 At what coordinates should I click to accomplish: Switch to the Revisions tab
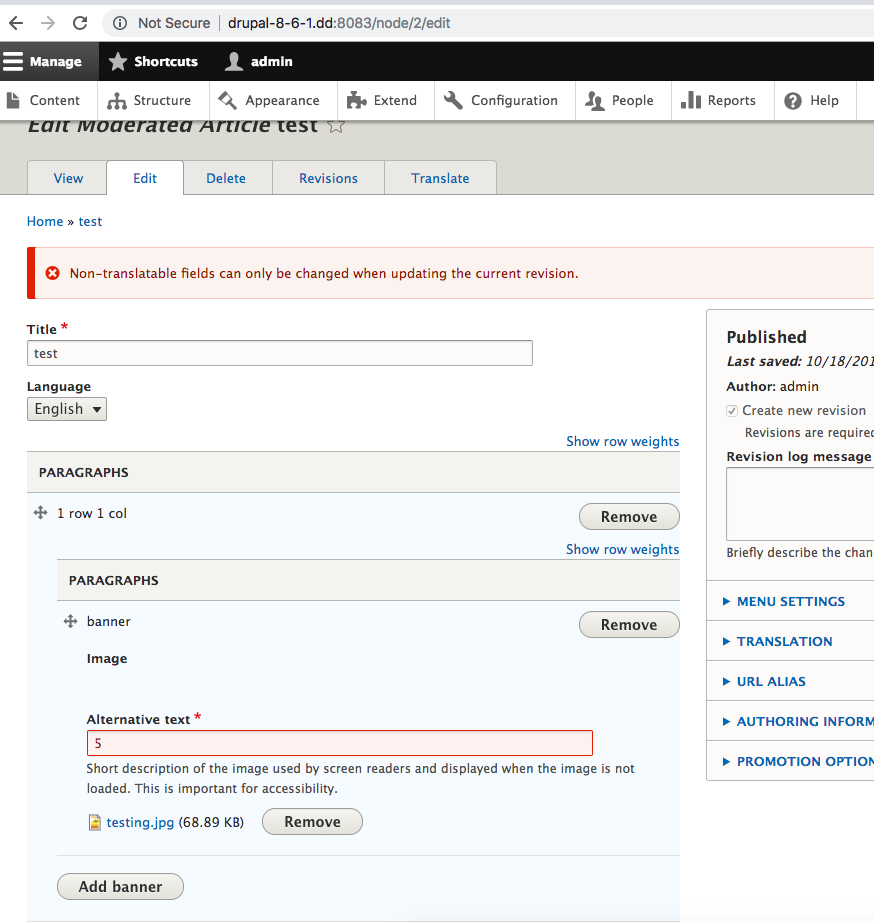click(328, 177)
